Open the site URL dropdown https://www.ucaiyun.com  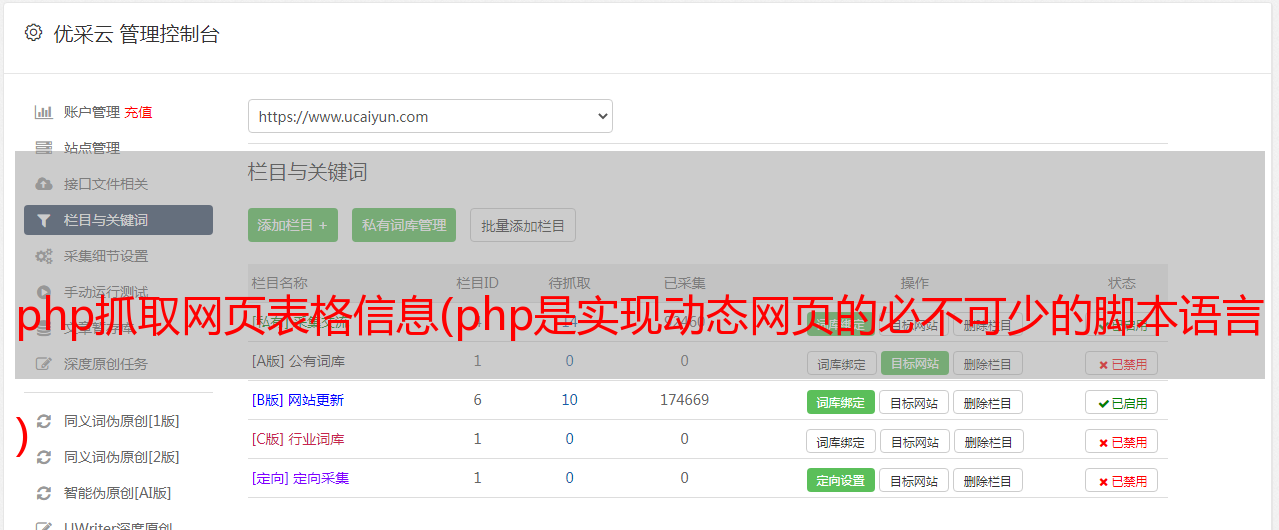(430, 116)
